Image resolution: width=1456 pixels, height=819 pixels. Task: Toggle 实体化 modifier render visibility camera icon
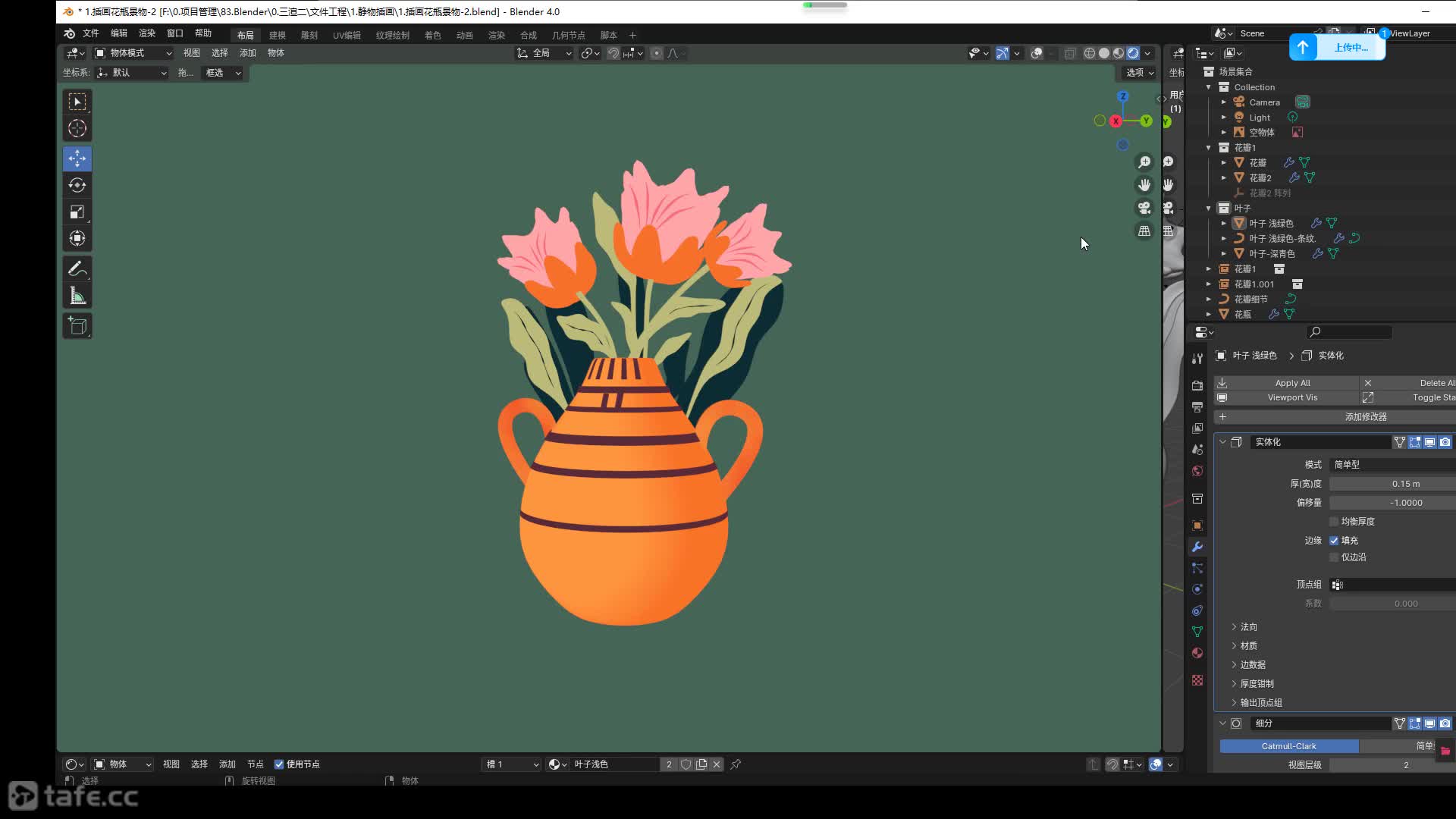[1445, 442]
